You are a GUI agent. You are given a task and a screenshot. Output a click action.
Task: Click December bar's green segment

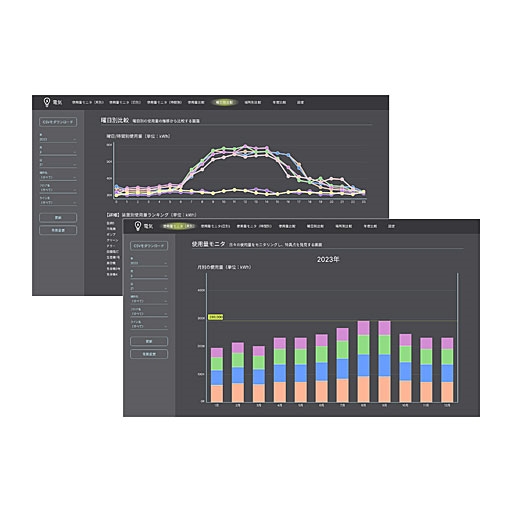tap(447, 357)
